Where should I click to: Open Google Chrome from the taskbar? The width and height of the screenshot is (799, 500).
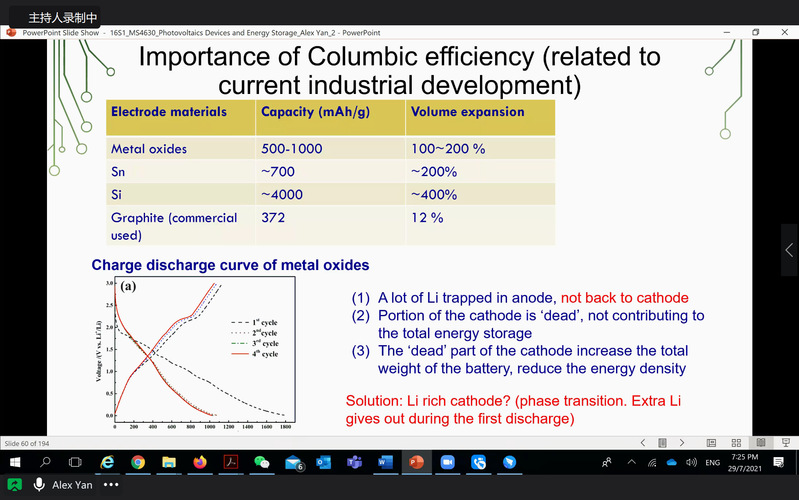[137, 462]
